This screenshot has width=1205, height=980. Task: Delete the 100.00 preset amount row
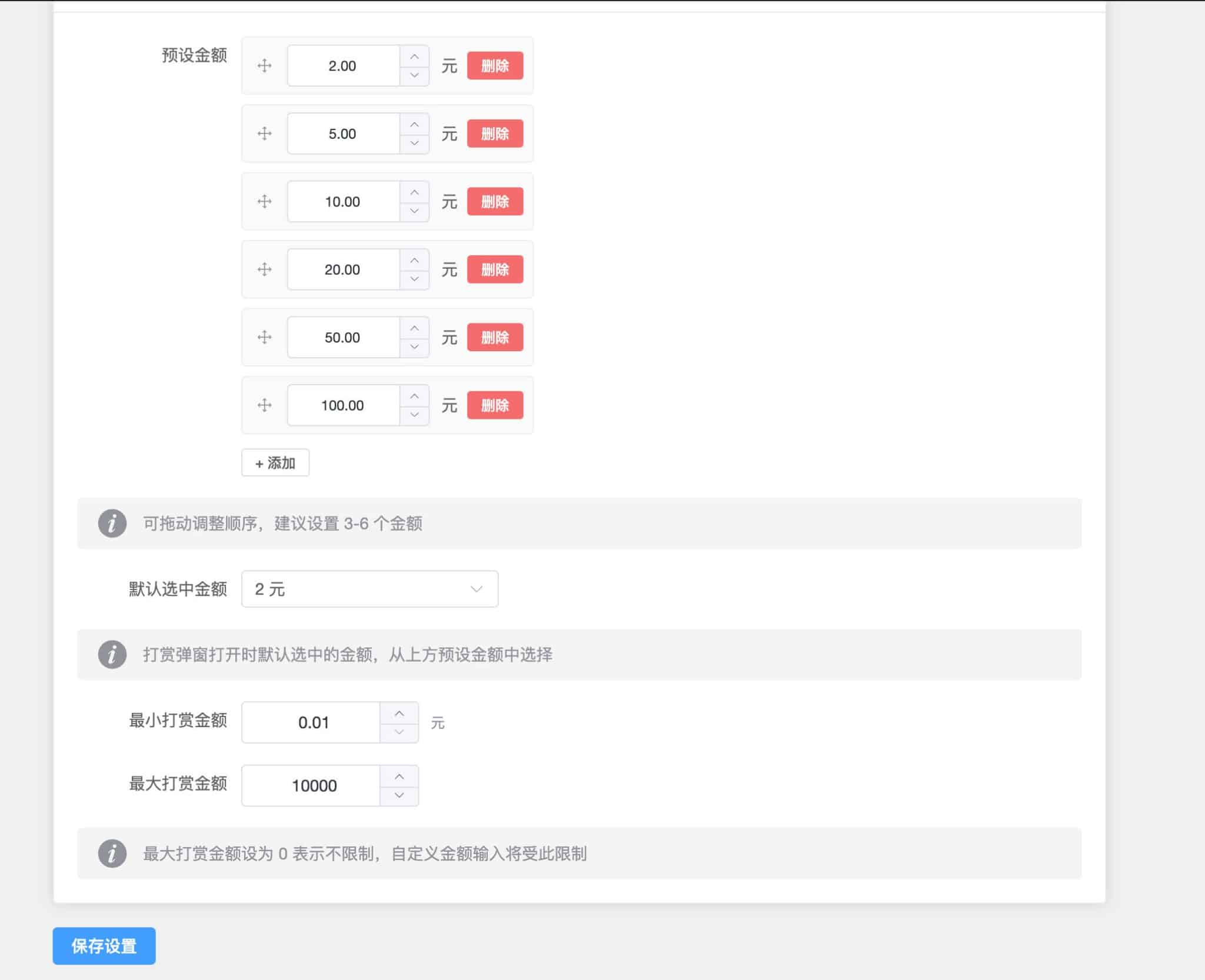tap(495, 405)
